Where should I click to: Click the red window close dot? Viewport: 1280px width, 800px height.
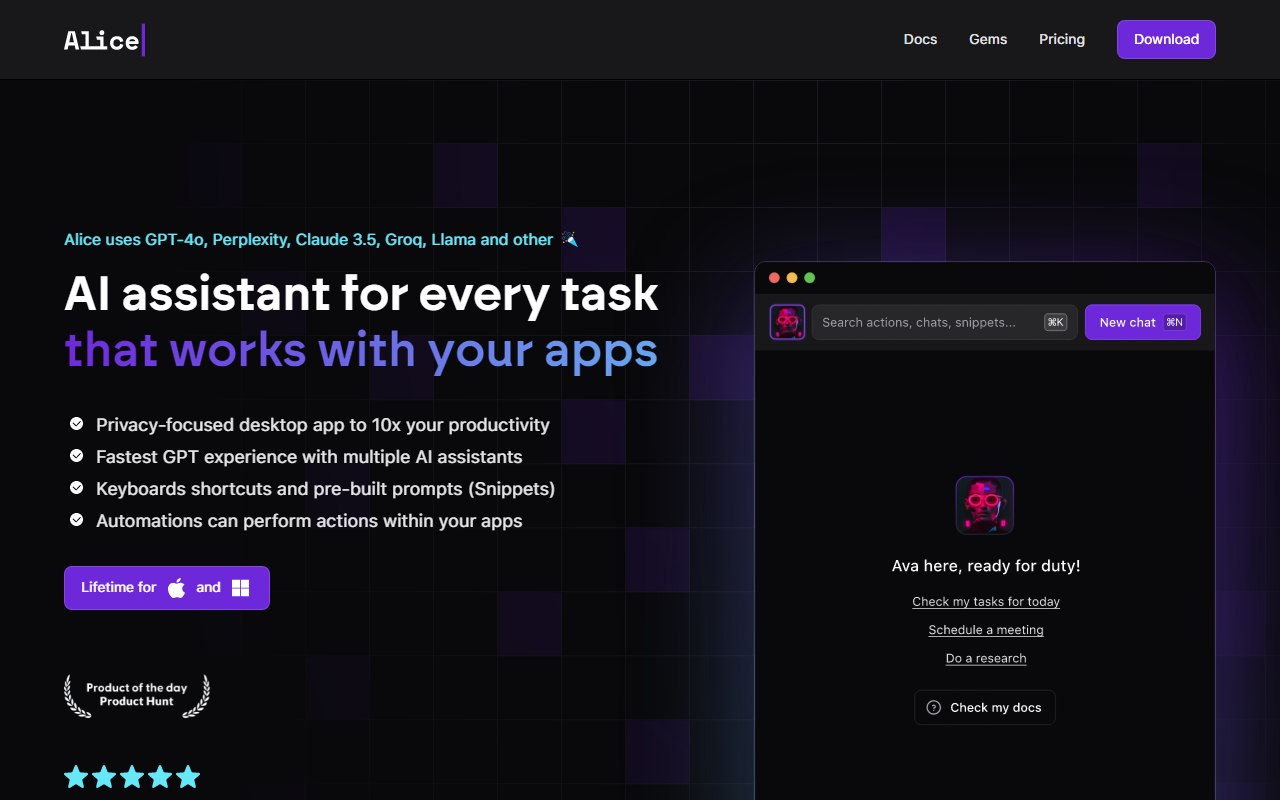[x=774, y=278]
